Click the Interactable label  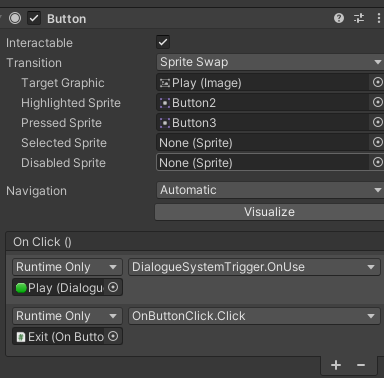39,43
